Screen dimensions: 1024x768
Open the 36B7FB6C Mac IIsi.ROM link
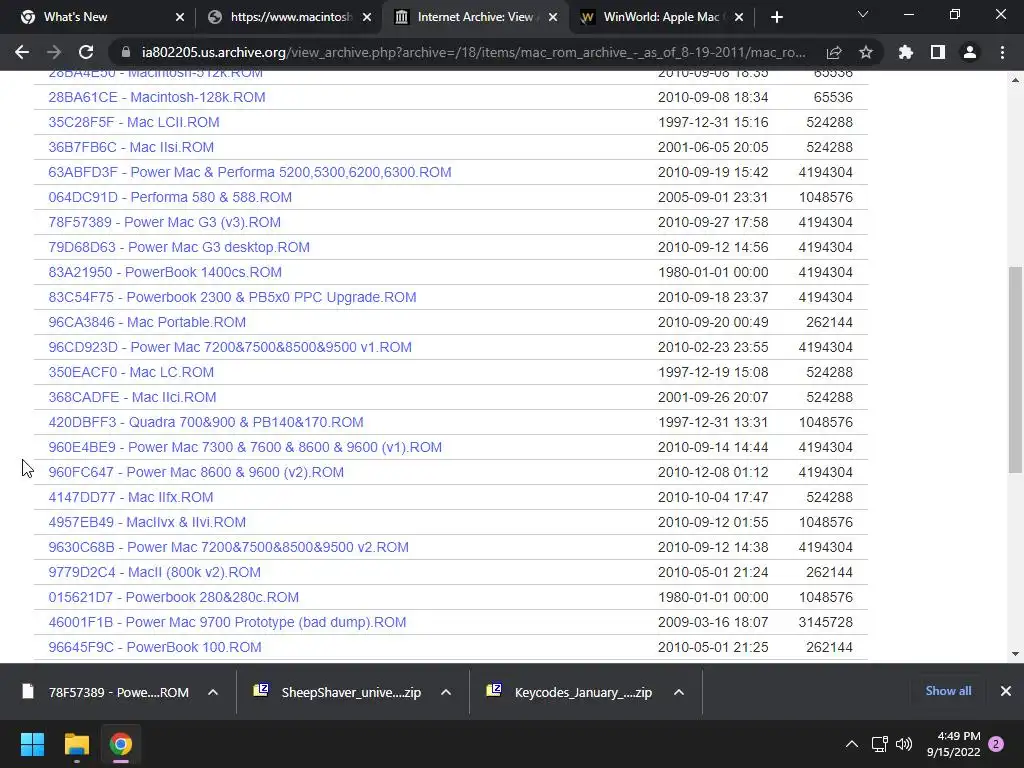tap(131, 147)
